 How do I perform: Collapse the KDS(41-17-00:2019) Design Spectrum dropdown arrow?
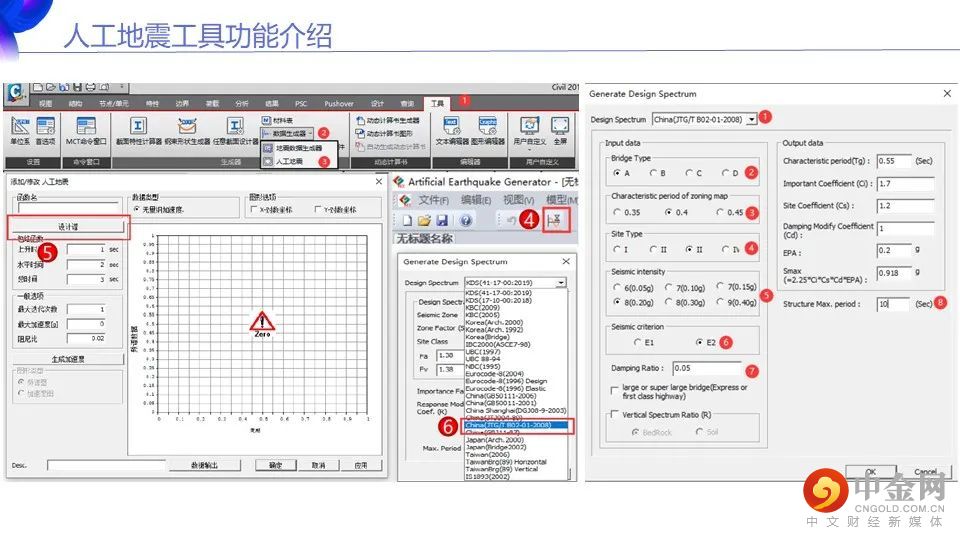[560, 283]
